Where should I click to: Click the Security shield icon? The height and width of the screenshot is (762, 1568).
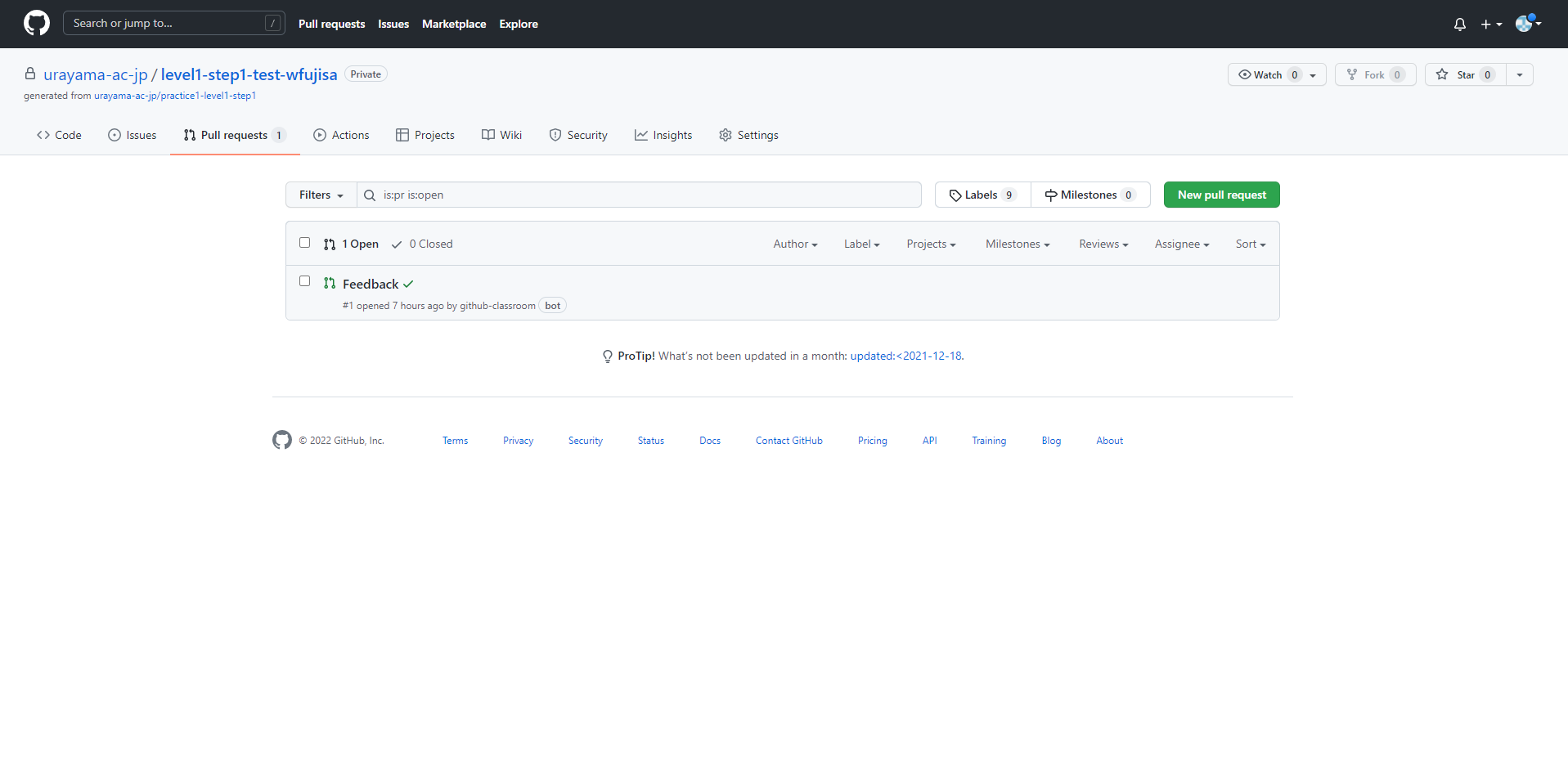coord(555,135)
